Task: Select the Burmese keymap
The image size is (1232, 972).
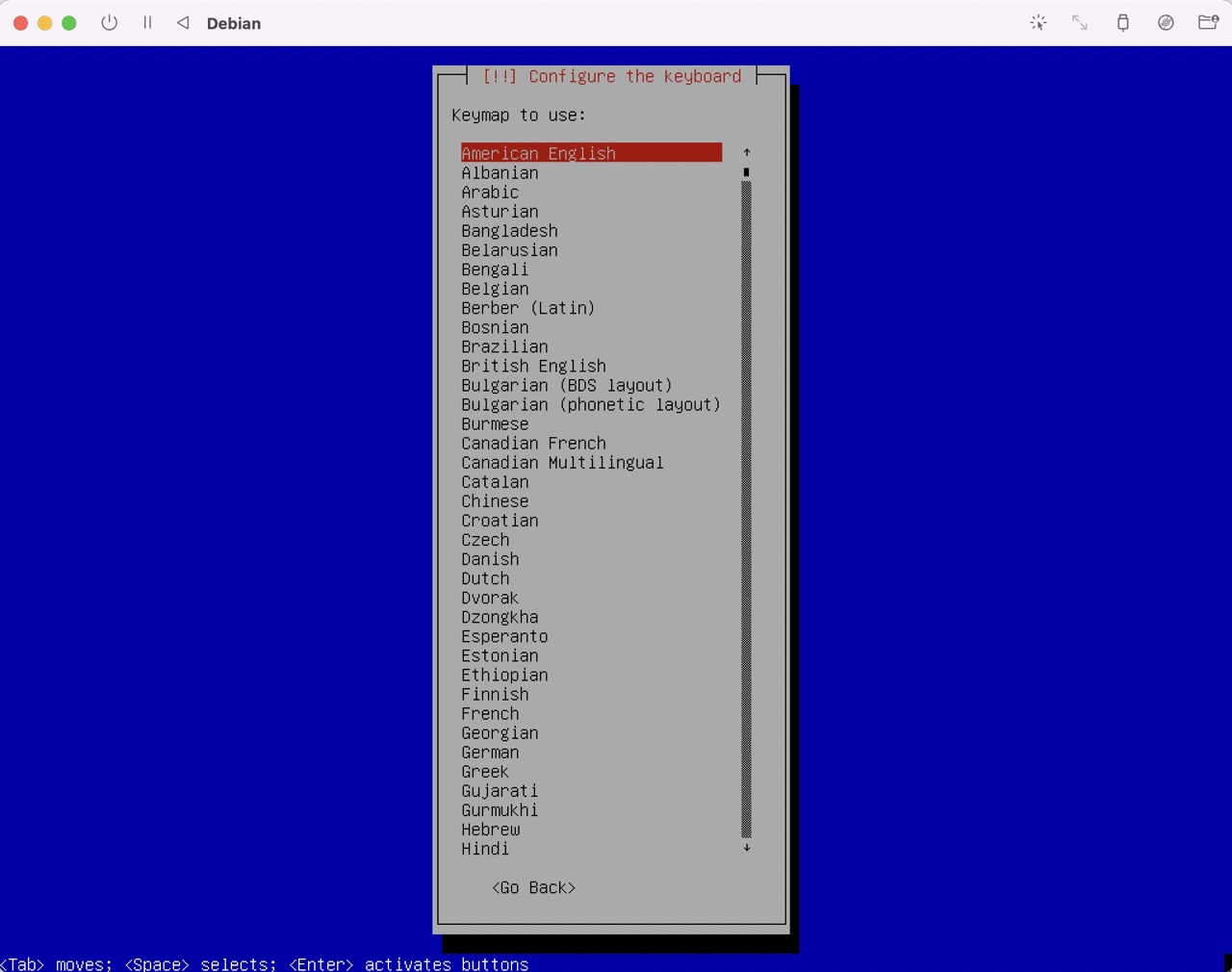Action: tap(495, 424)
